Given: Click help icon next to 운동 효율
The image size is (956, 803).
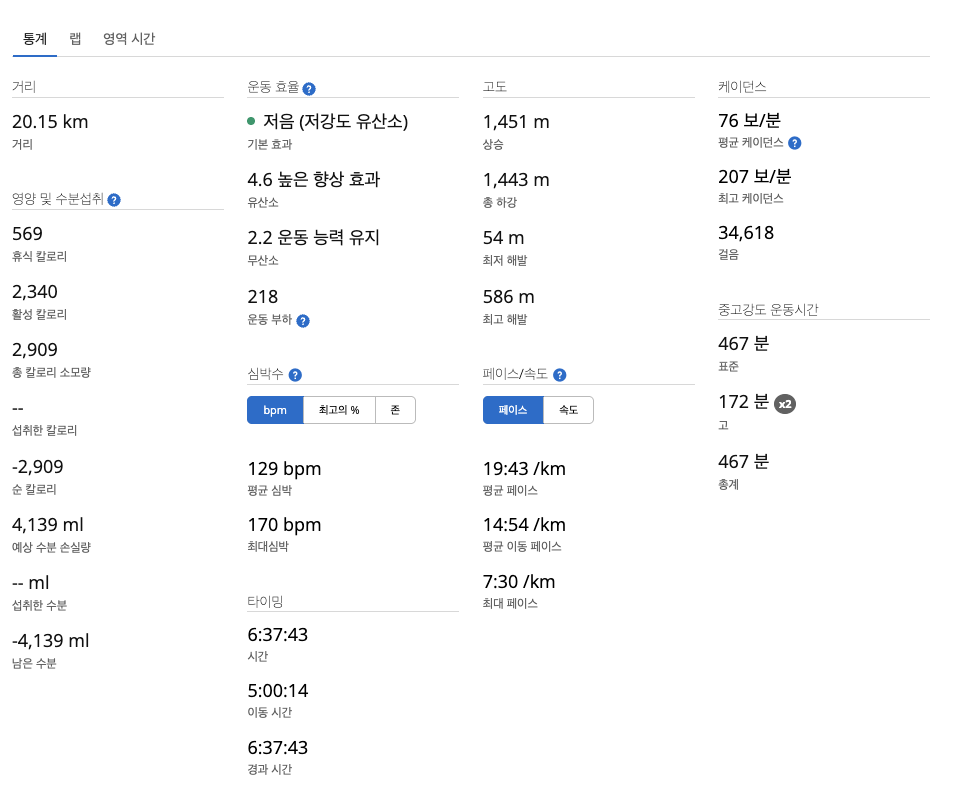Looking at the screenshot, I should tap(309, 88).
